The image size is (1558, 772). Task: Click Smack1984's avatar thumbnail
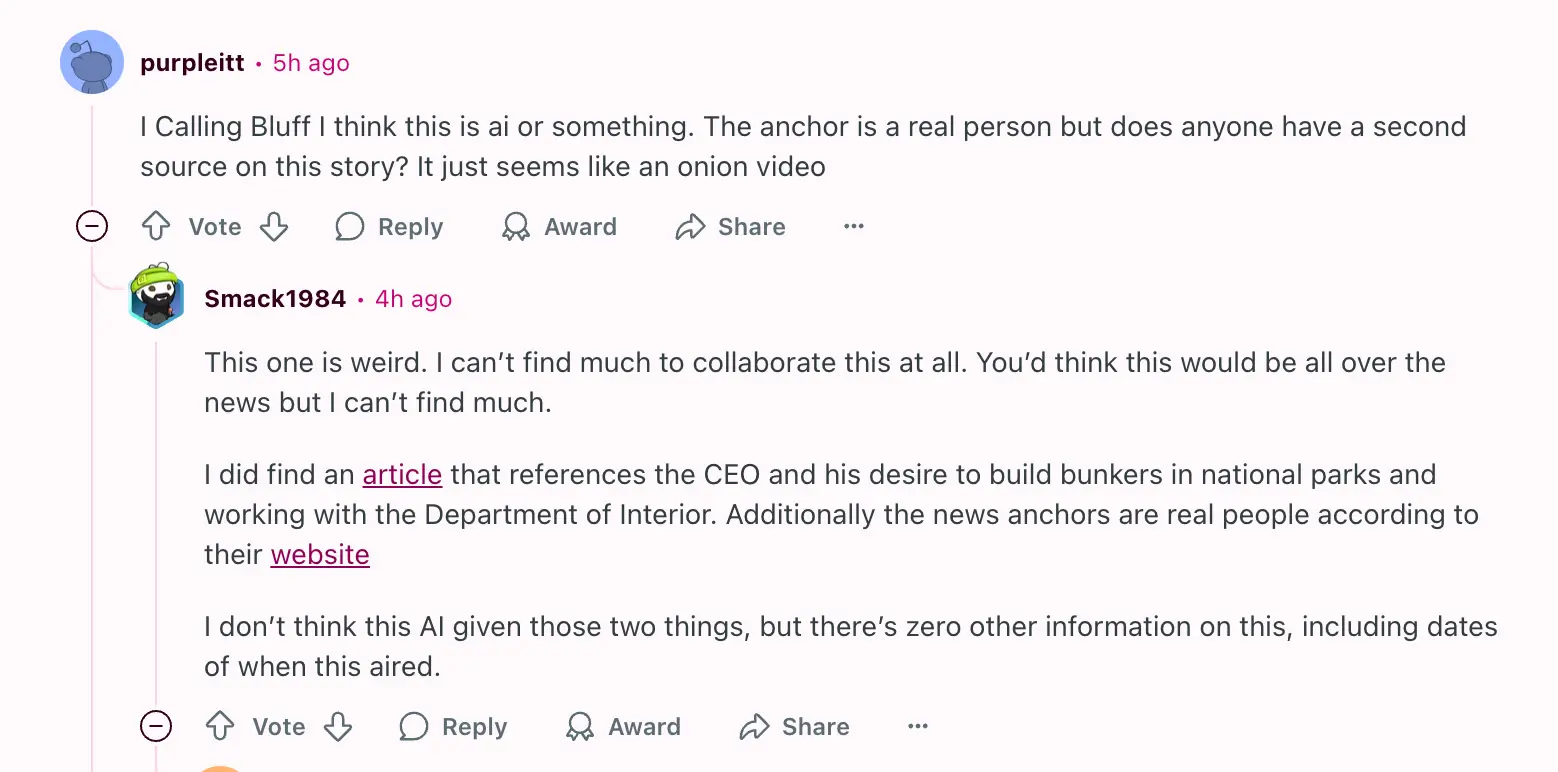[x=156, y=298]
